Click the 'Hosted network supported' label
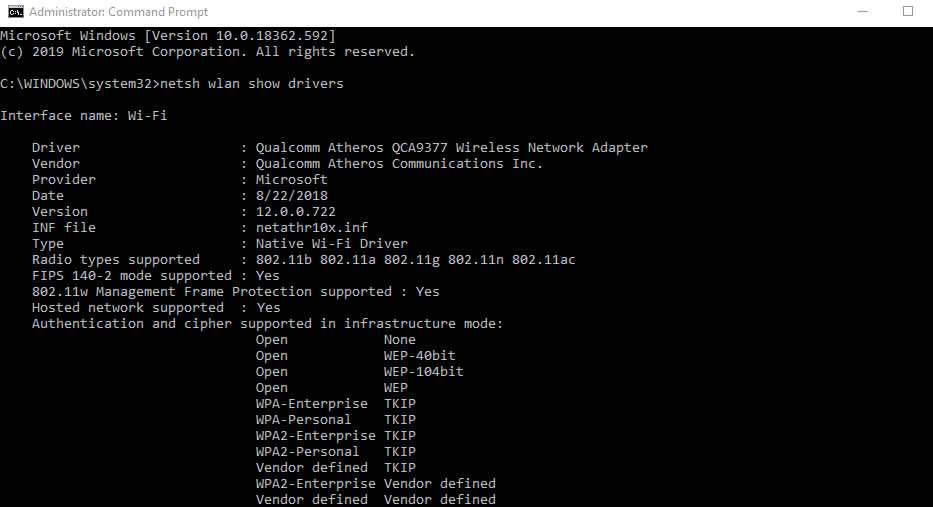 (128, 308)
